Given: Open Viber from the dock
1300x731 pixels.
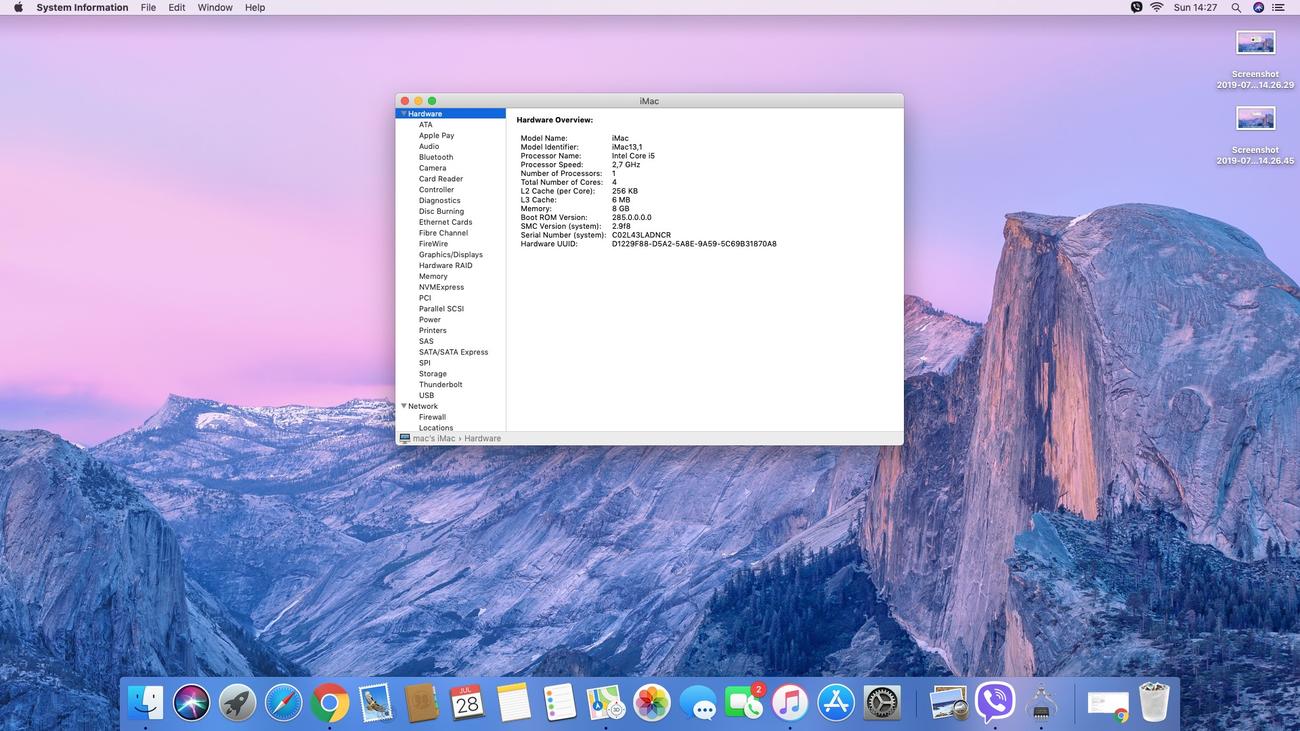Looking at the screenshot, I should 995,703.
